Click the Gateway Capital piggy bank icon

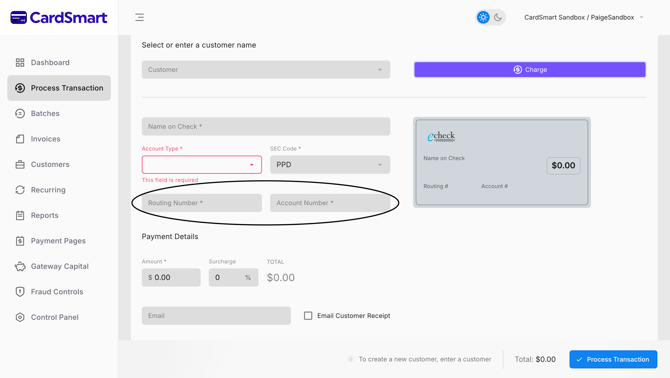point(20,266)
